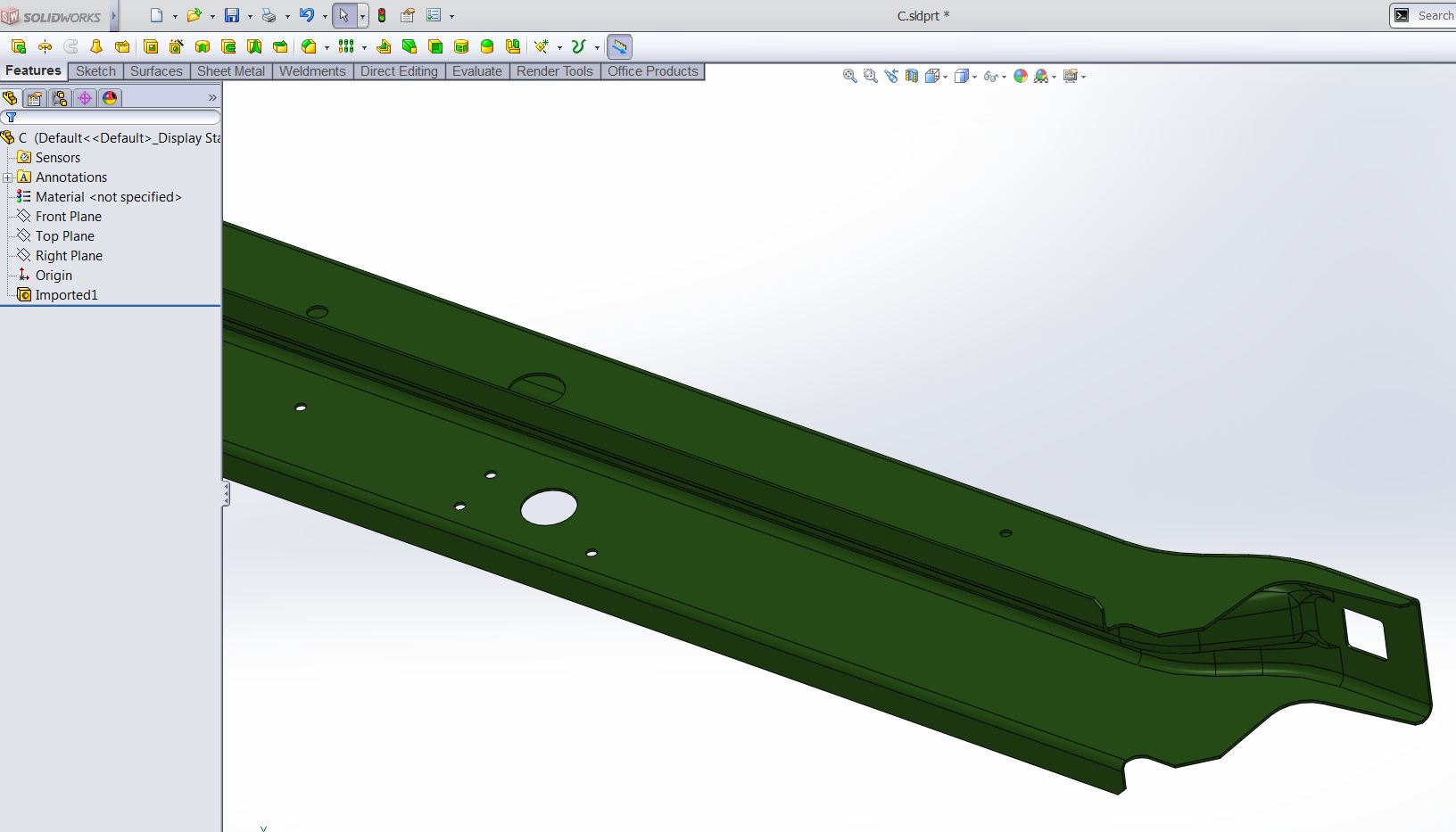The height and width of the screenshot is (832, 1456).
Task: Click the Edit Appearance color sphere
Action: (1021, 77)
